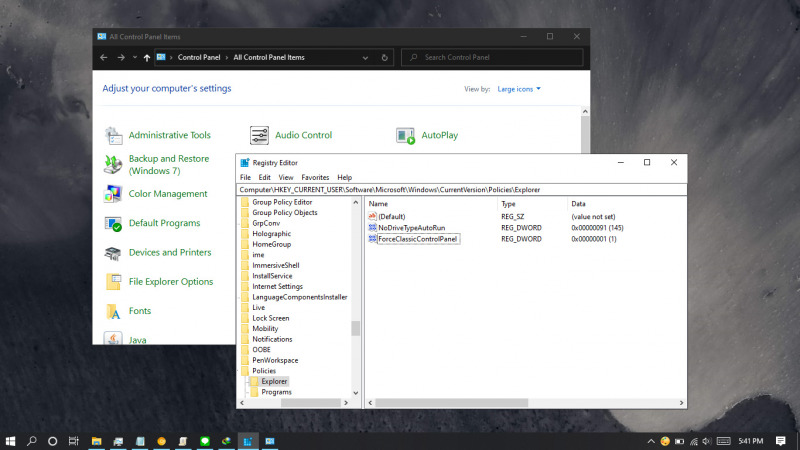Select the Policies registry key
Image resolution: width=800 pixels, height=450 pixels.
pyautogui.click(x=264, y=371)
